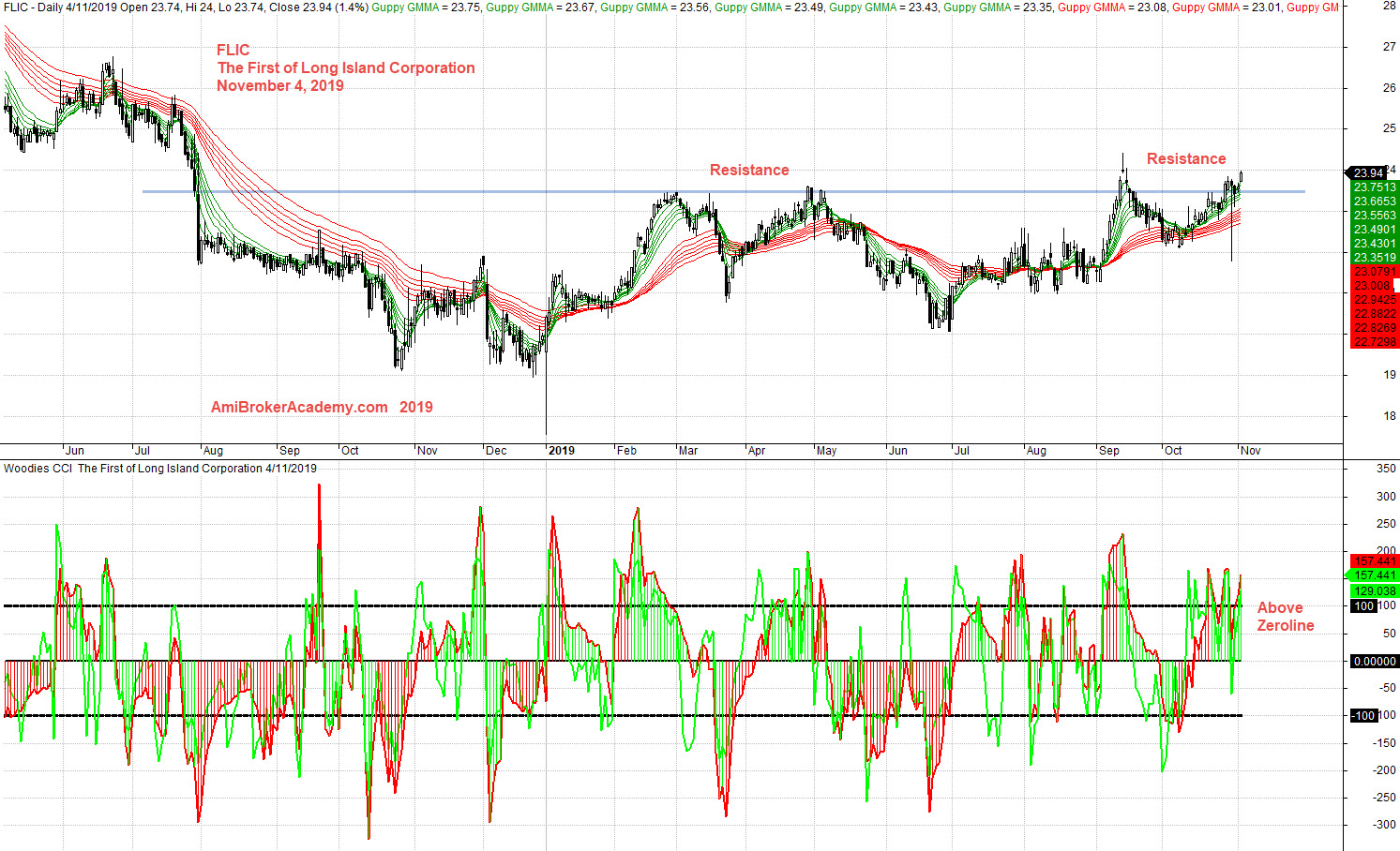This screenshot has height=851, width=1400.
Task: Click the red 22.8822 price tag
Action: [x=1375, y=314]
